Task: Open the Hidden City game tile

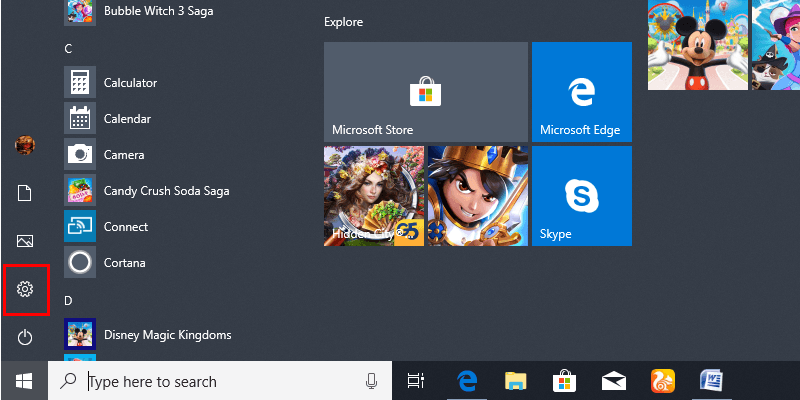Action: coord(373,196)
